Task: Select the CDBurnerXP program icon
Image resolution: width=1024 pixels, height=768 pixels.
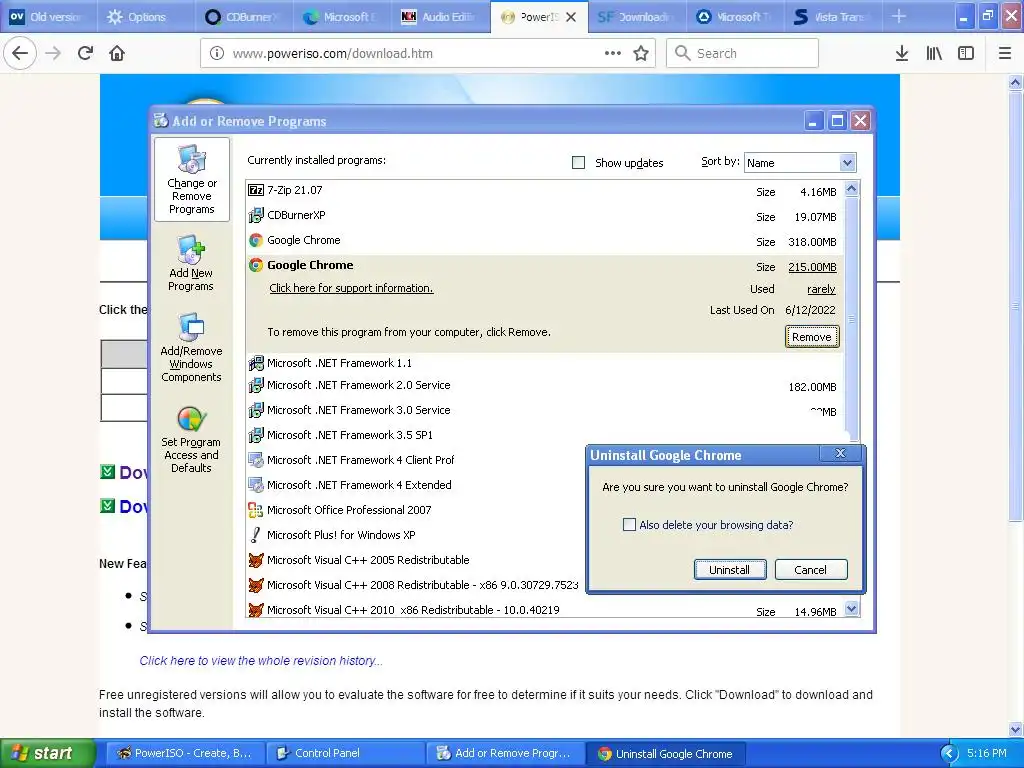Action: pyautogui.click(x=256, y=215)
